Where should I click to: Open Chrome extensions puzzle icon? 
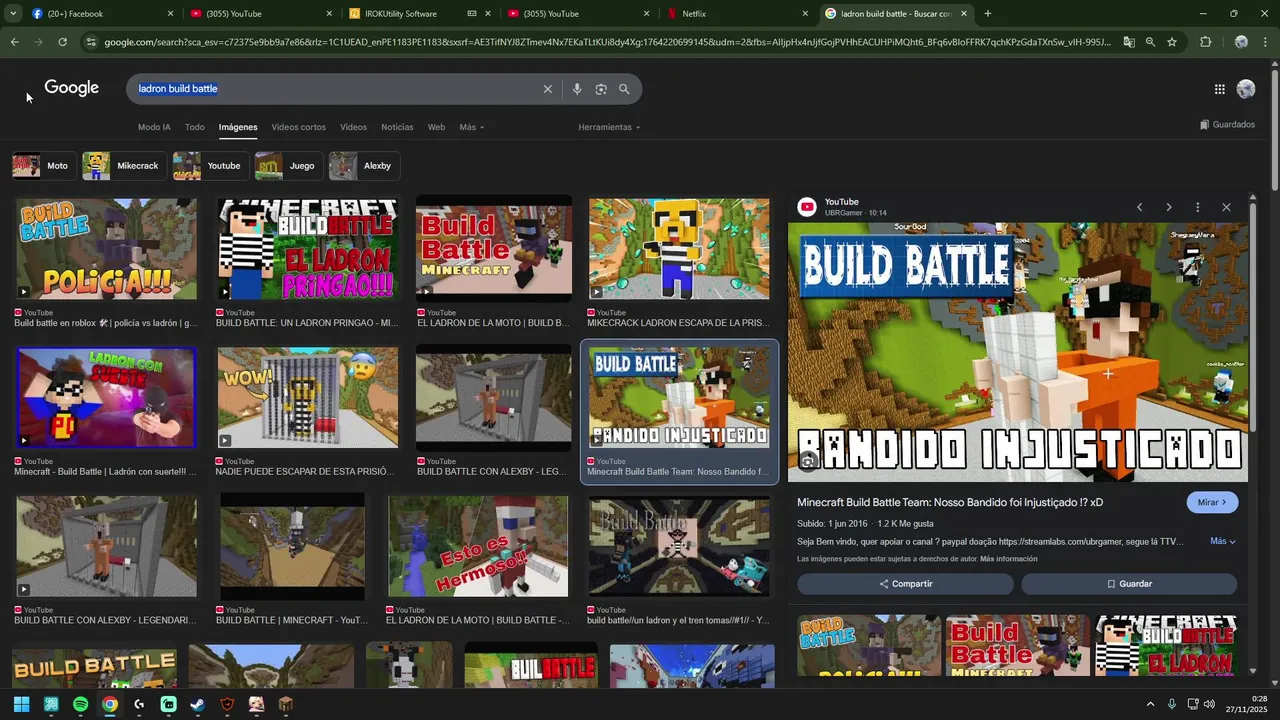pyautogui.click(x=1205, y=42)
